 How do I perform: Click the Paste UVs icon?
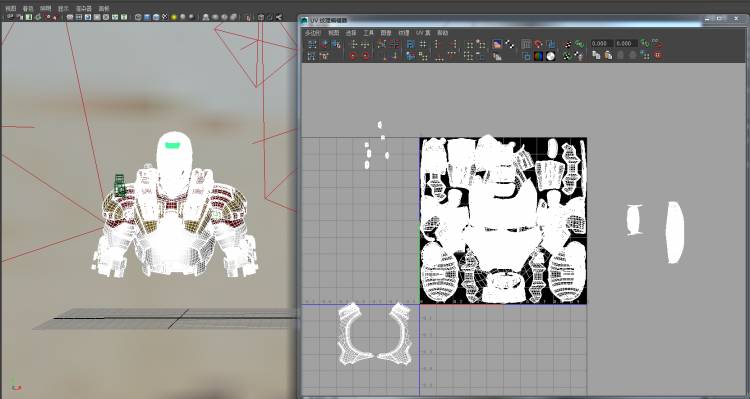608,55
